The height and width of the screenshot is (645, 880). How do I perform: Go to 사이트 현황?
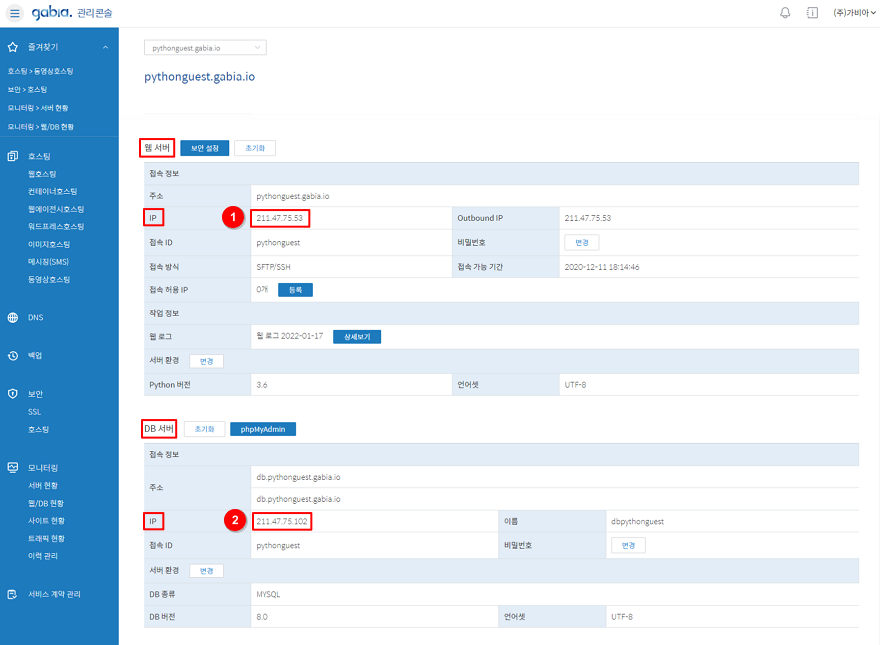pyautogui.click(x=46, y=521)
